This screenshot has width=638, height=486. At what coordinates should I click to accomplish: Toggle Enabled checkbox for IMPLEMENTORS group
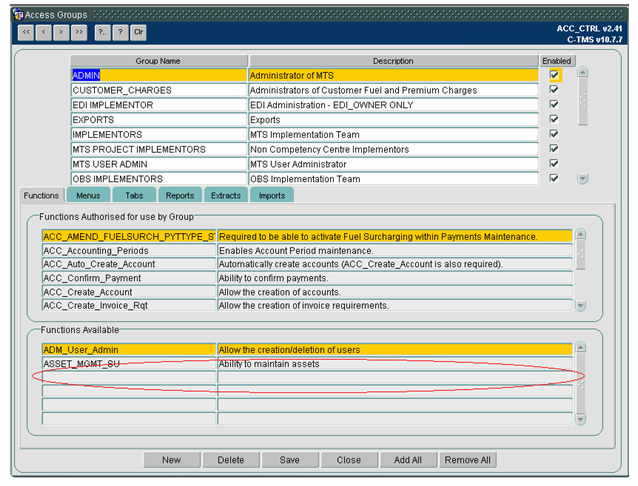[554, 134]
